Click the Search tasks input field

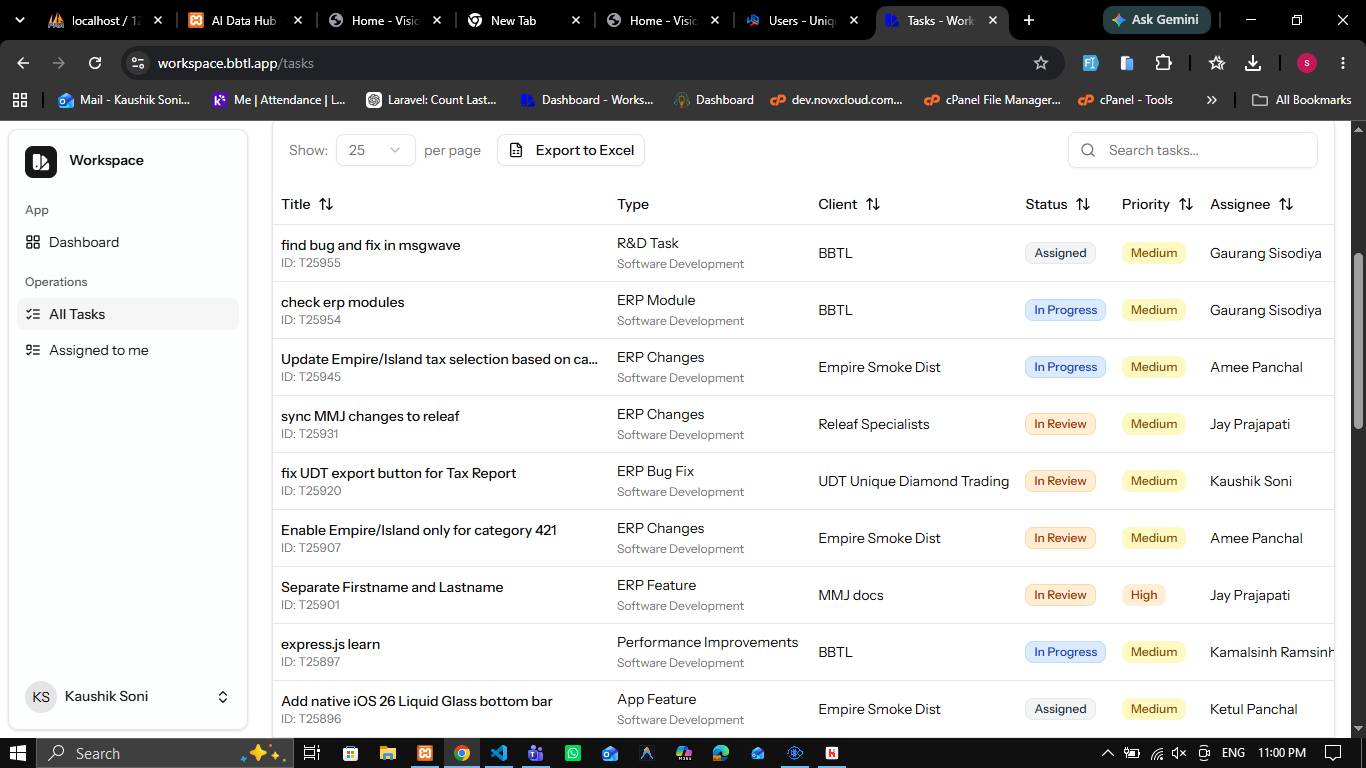pos(1193,150)
